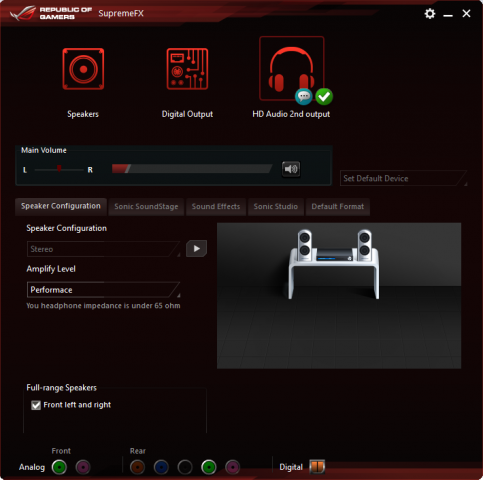This screenshot has width=483, height=480.
Task: Select the Digital Output device icon
Action: [187, 69]
